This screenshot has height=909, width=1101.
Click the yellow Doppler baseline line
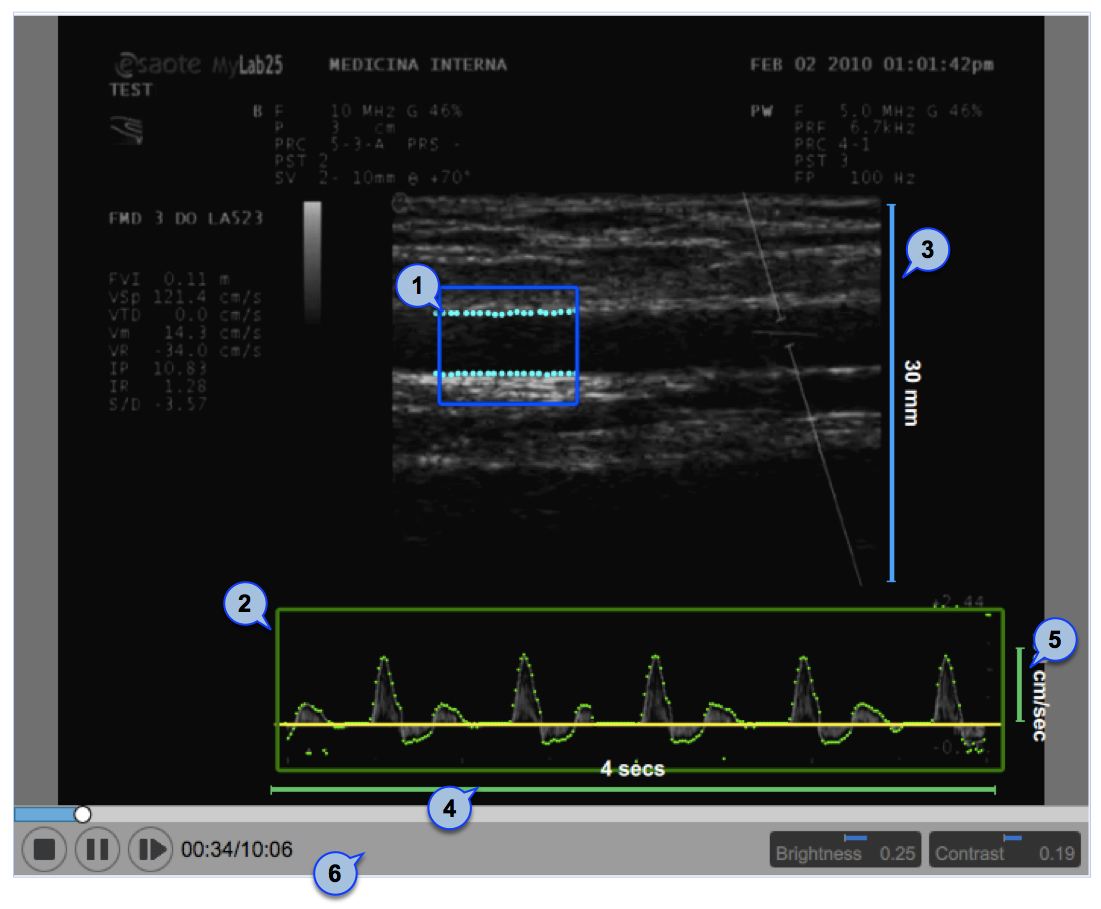(639, 724)
